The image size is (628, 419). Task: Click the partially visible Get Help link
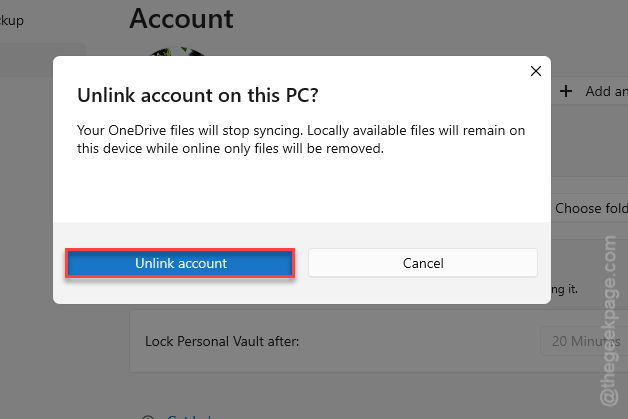tap(189, 417)
